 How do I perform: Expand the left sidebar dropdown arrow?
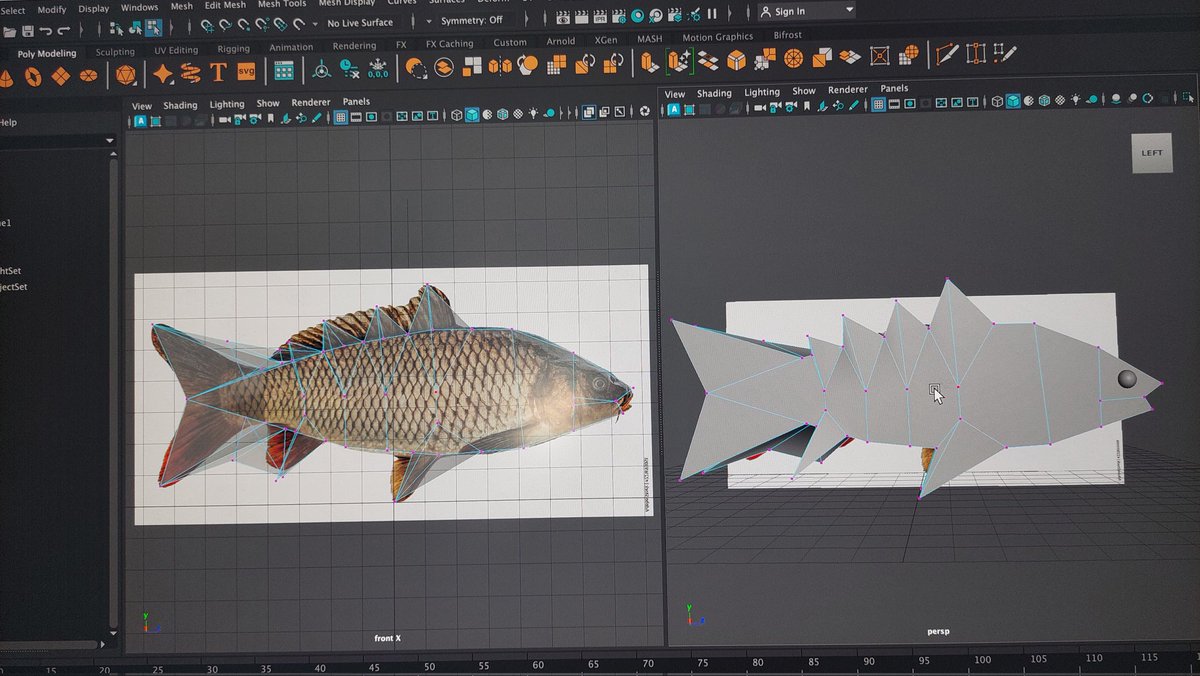108,142
